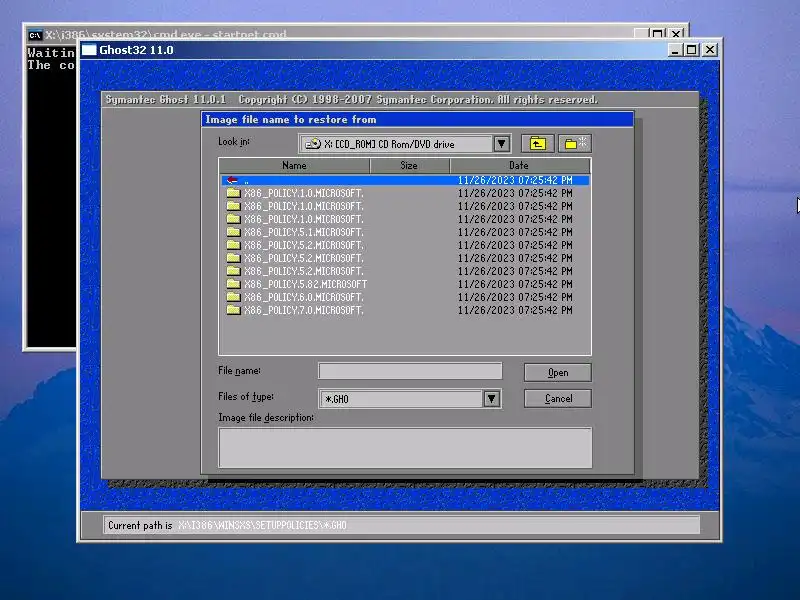Expand the Files of type dropdown arrow
The width and height of the screenshot is (800, 600).
pyautogui.click(x=491, y=398)
